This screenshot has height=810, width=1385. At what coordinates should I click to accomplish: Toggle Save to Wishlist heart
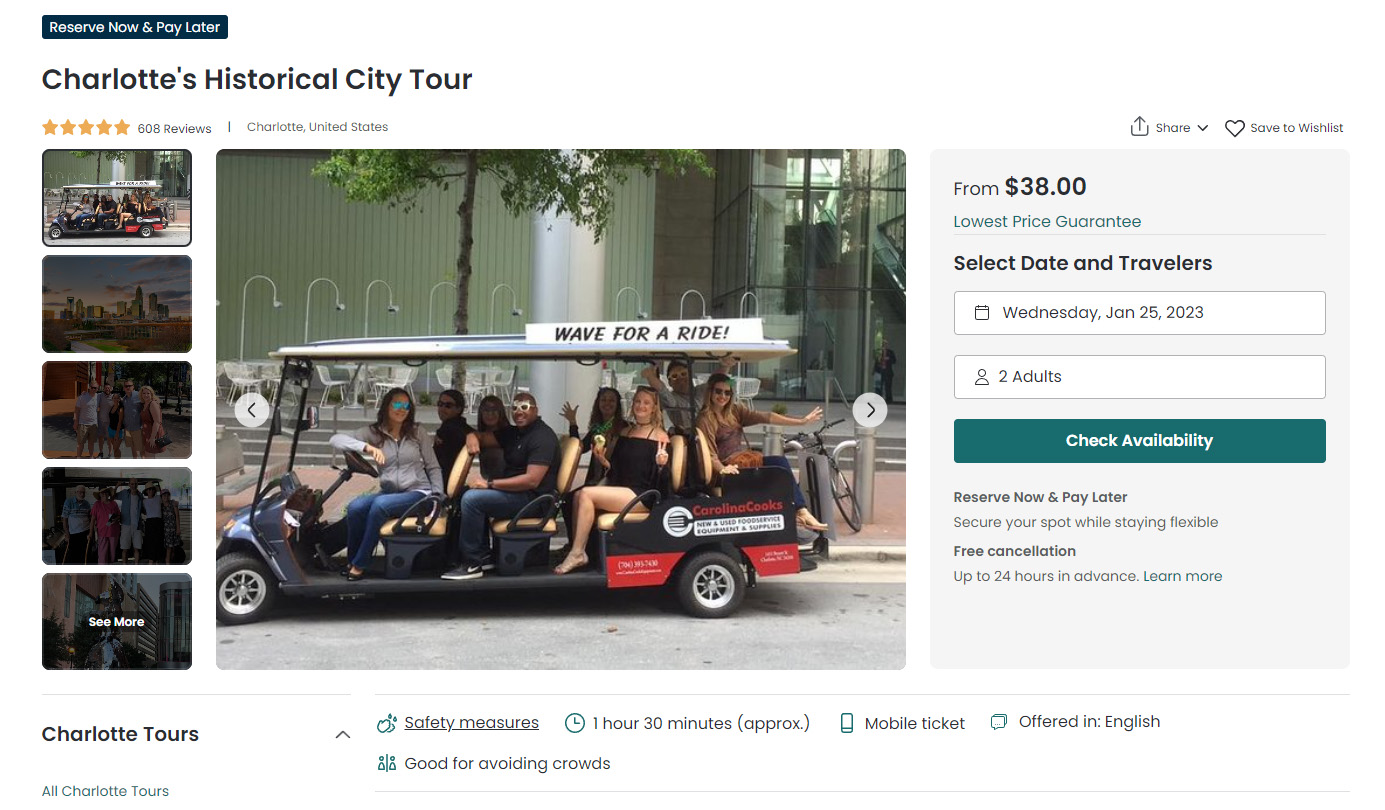coord(1234,127)
